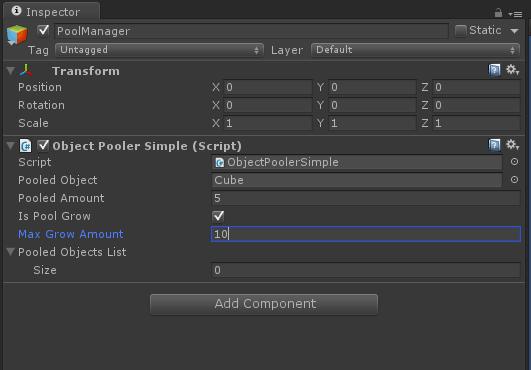
Task: Click Scale Z field
Action: click(476, 123)
